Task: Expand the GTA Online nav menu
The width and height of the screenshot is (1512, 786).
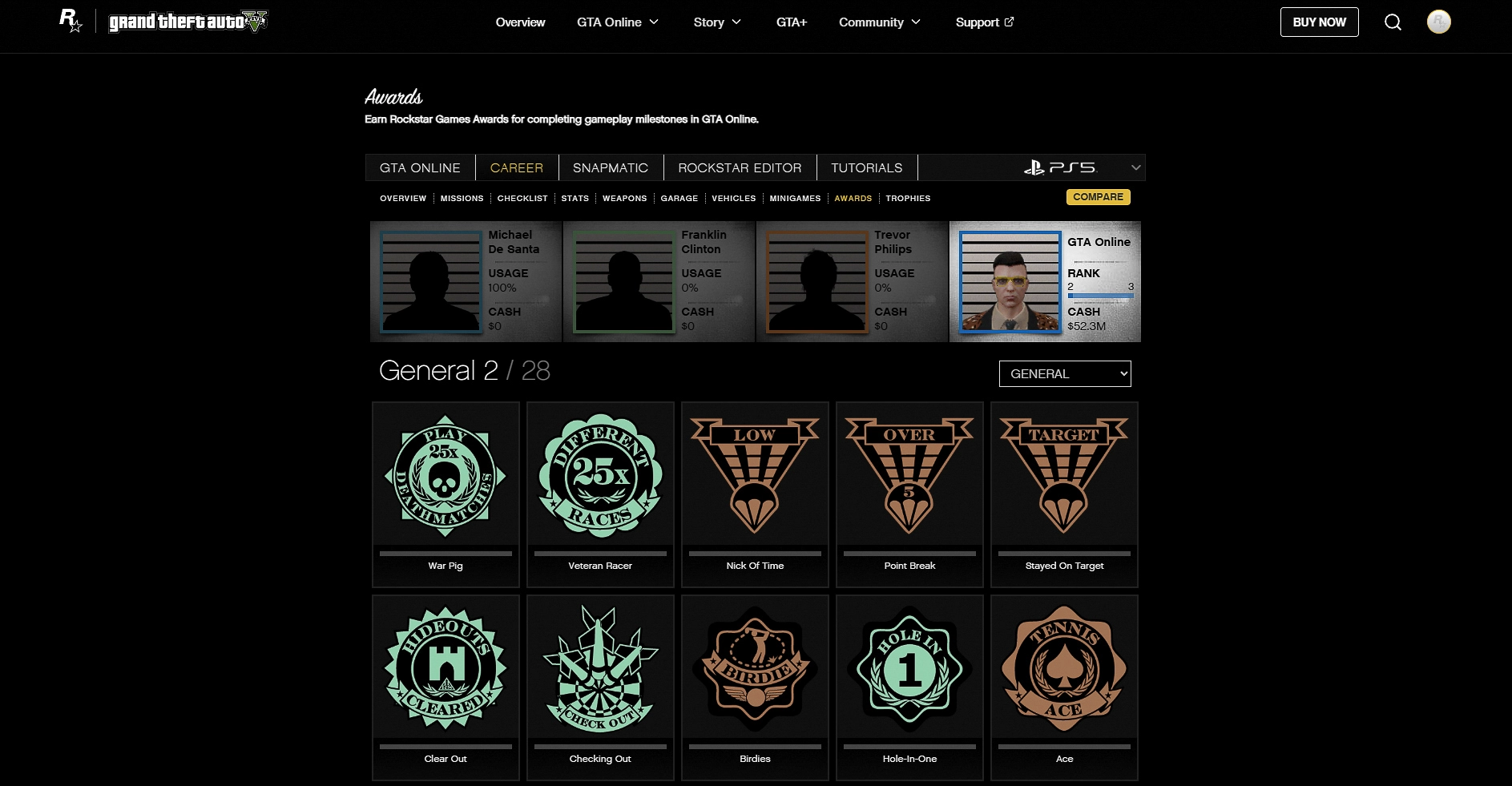Action: coord(618,22)
